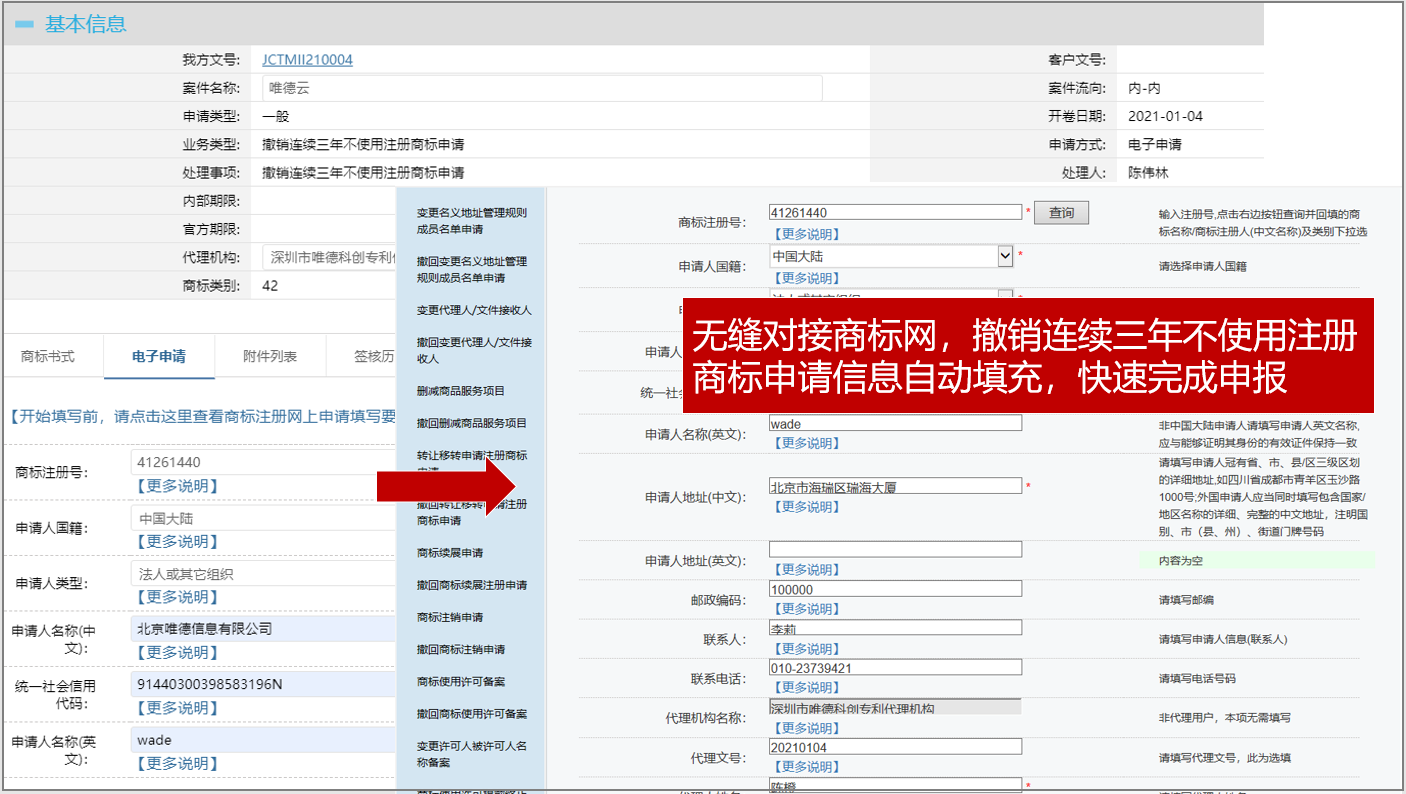Select menu item 商标续展申请
Image resolution: width=1406 pixels, height=794 pixels.
click(x=449, y=552)
